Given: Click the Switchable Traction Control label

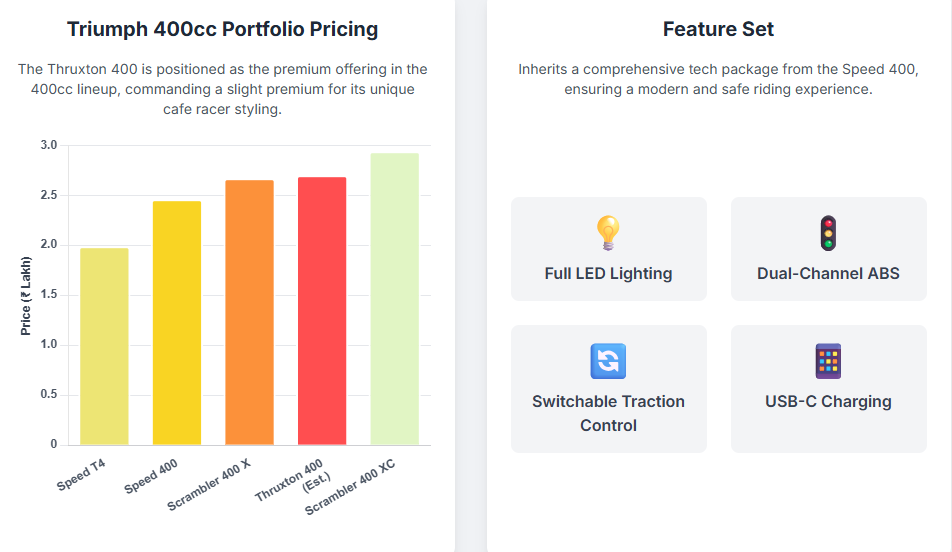Looking at the screenshot, I should [x=608, y=413].
